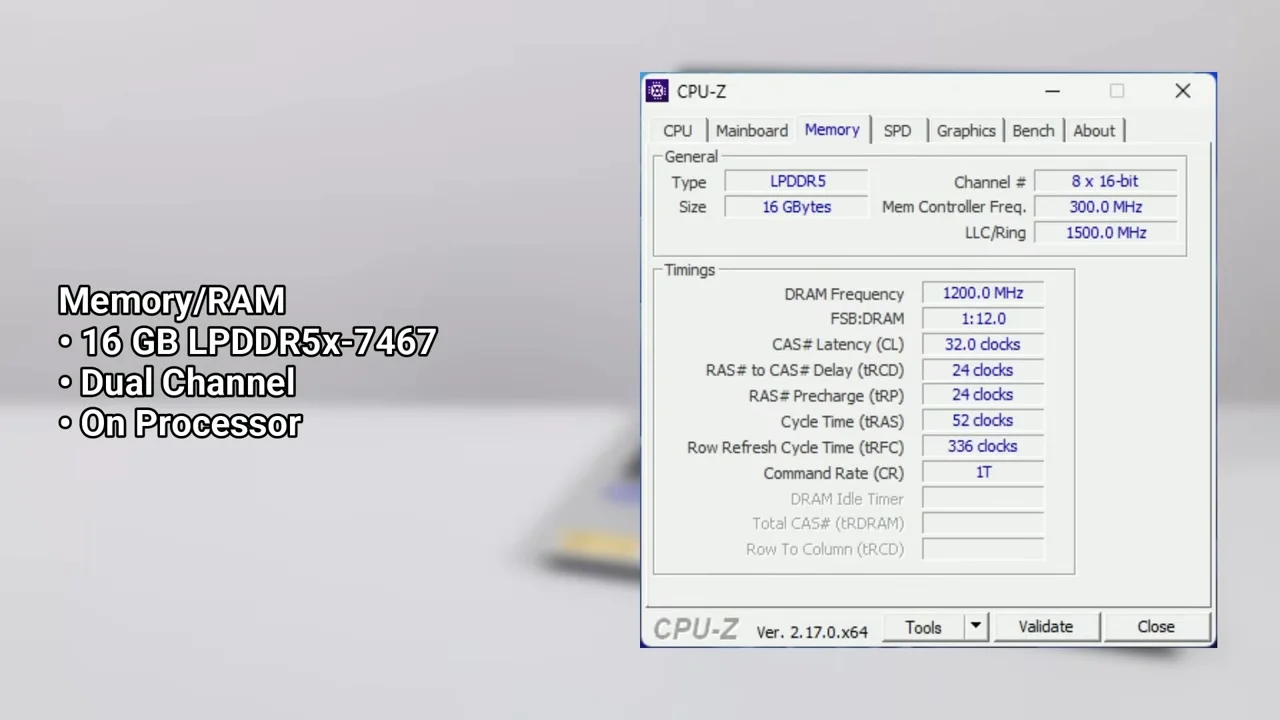Viewport: 1280px width, 720px height.
Task: Open the SPD tab
Action: [897, 131]
